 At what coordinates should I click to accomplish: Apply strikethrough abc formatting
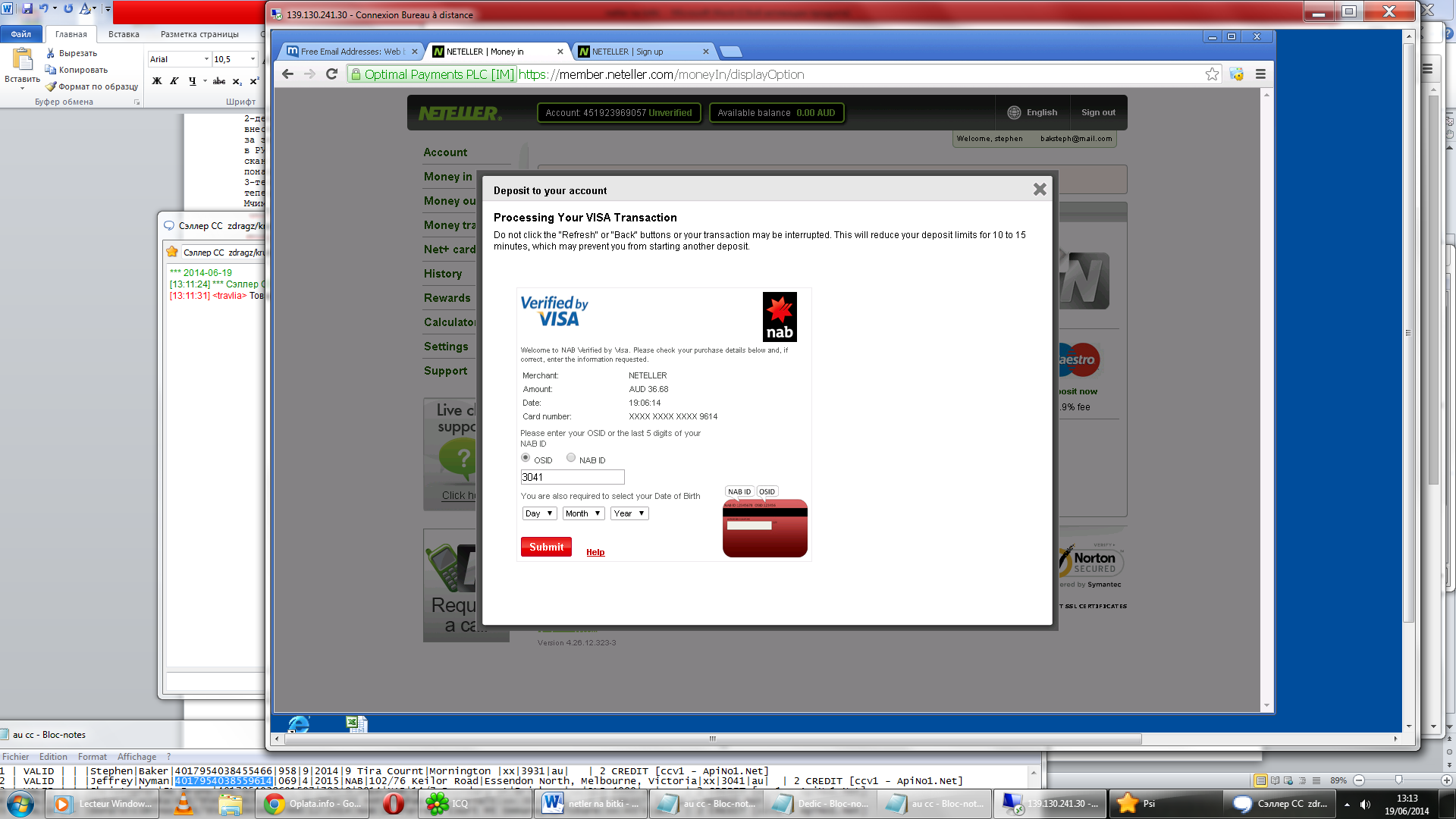219,81
